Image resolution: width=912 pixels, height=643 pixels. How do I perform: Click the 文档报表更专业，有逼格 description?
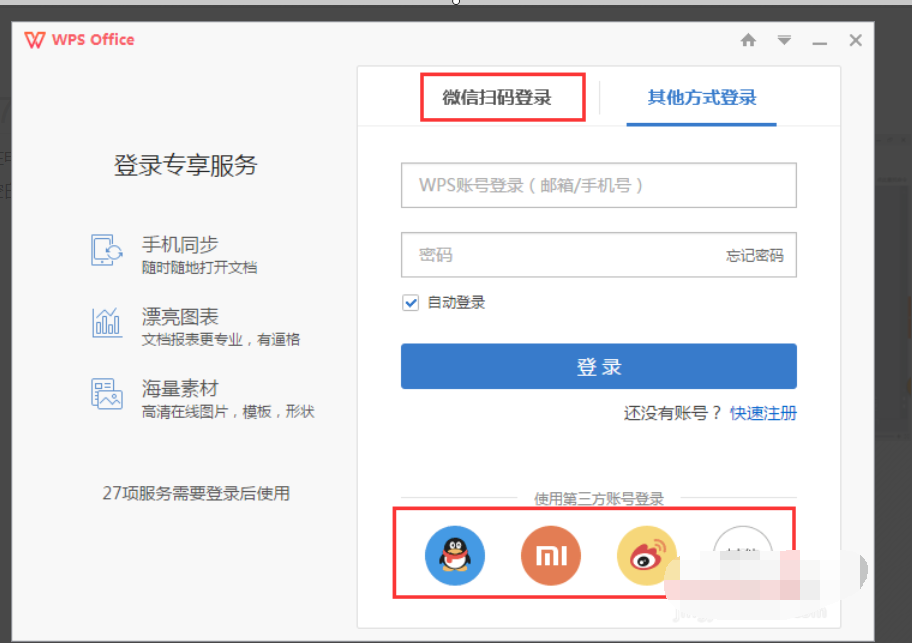coord(221,340)
